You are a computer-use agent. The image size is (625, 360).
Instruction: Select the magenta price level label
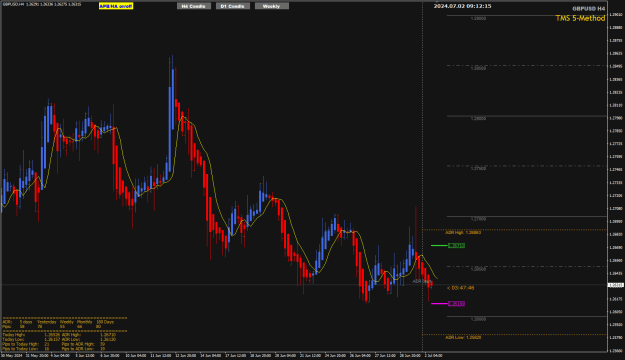coord(456,304)
